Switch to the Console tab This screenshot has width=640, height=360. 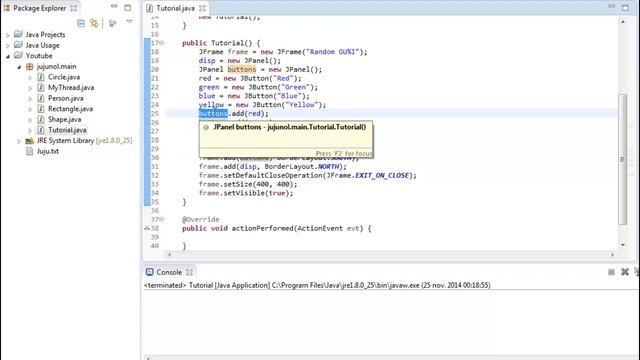click(169, 272)
